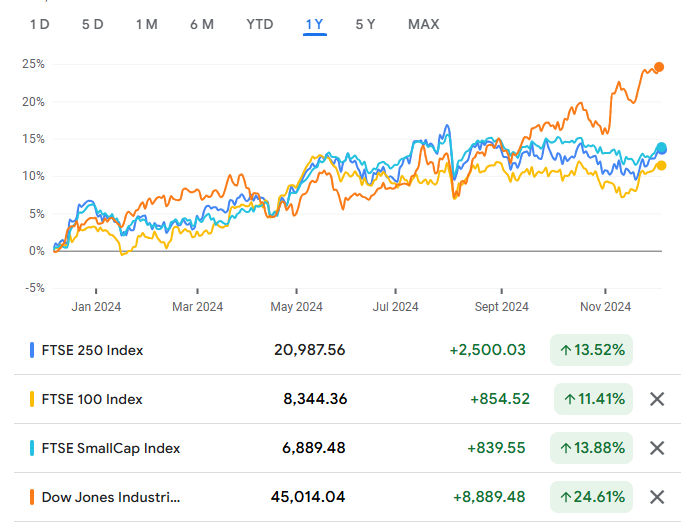Click the Sept 2024 axis label
The height and width of the screenshot is (527, 694).
pyautogui.click(x=501, y=307)
